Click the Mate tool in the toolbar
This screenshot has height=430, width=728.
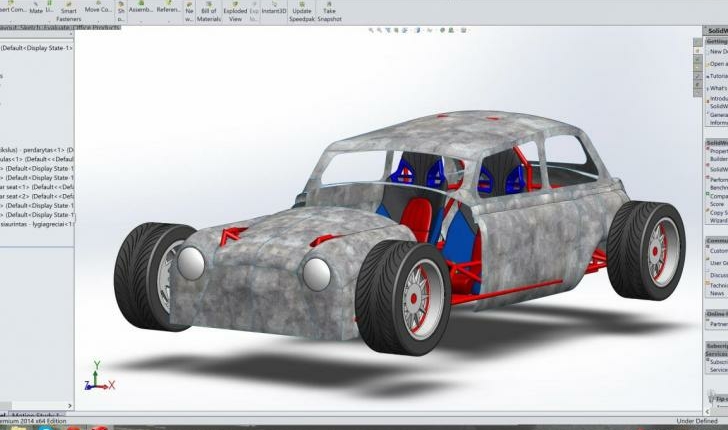[36, 9]
